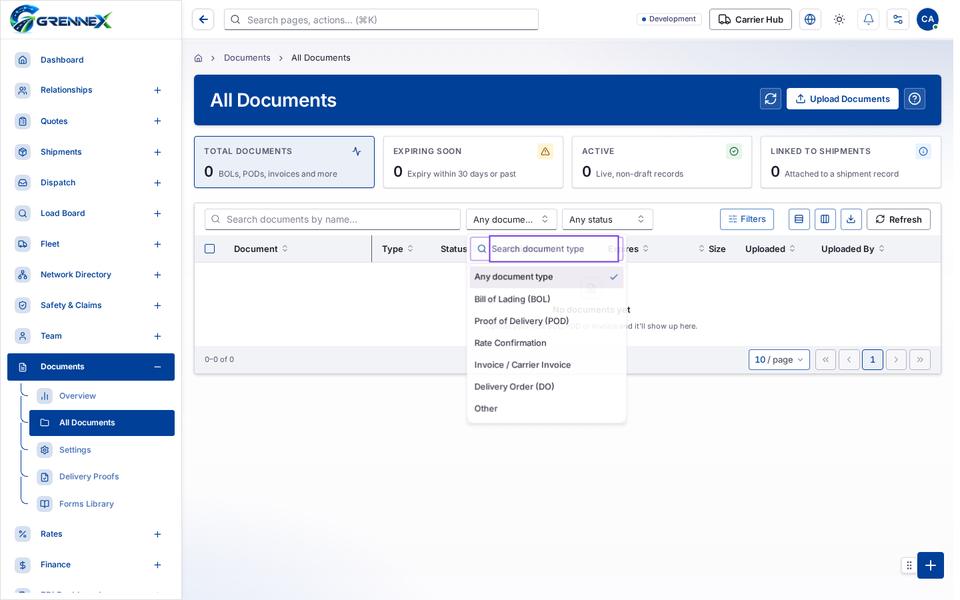Open the column settings icon
This screenshot has height=600, width=960.
click(x=825, y=219)
